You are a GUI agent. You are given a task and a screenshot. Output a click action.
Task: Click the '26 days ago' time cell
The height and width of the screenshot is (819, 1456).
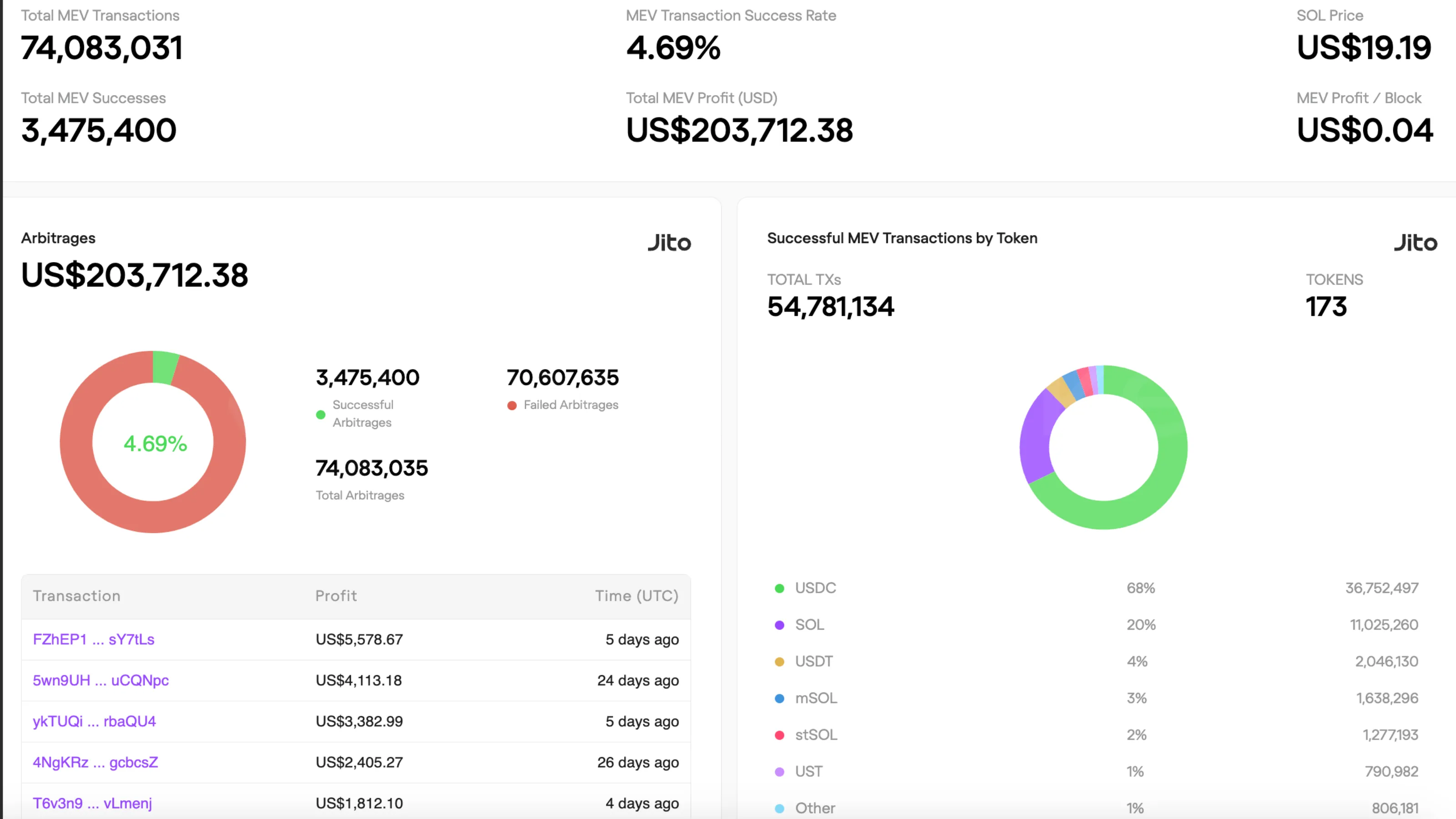pyautogui.click(x=638, y=763)
